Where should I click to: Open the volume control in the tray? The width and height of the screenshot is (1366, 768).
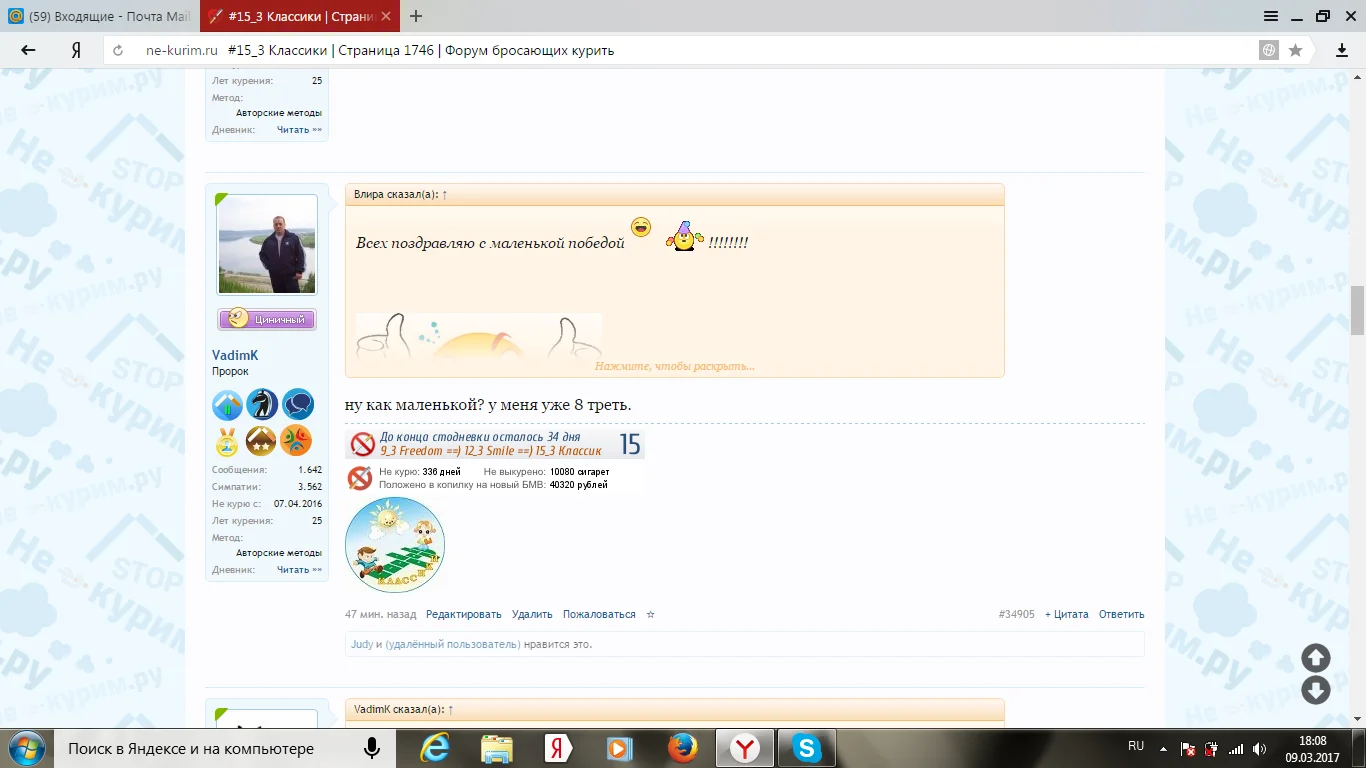pyautogui.click(x=1260, y=748)
